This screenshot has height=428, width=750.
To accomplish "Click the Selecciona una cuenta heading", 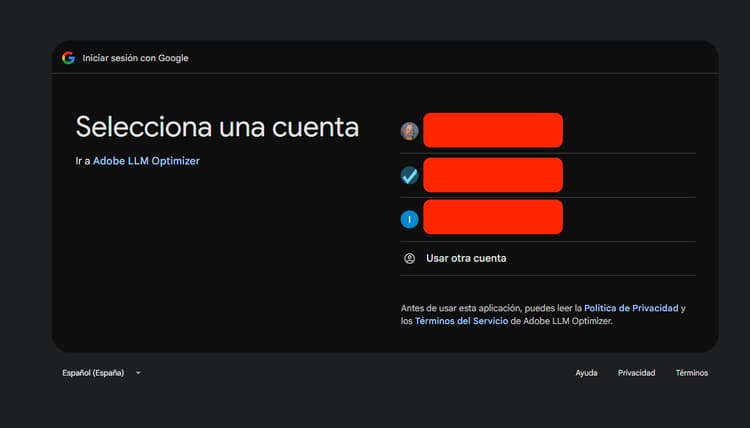I will point(217,127).
